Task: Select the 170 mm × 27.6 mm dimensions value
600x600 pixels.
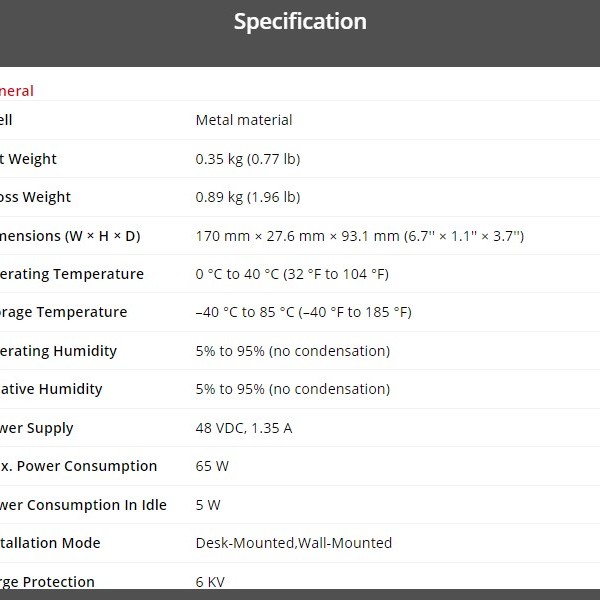Action: coord(360,236)
